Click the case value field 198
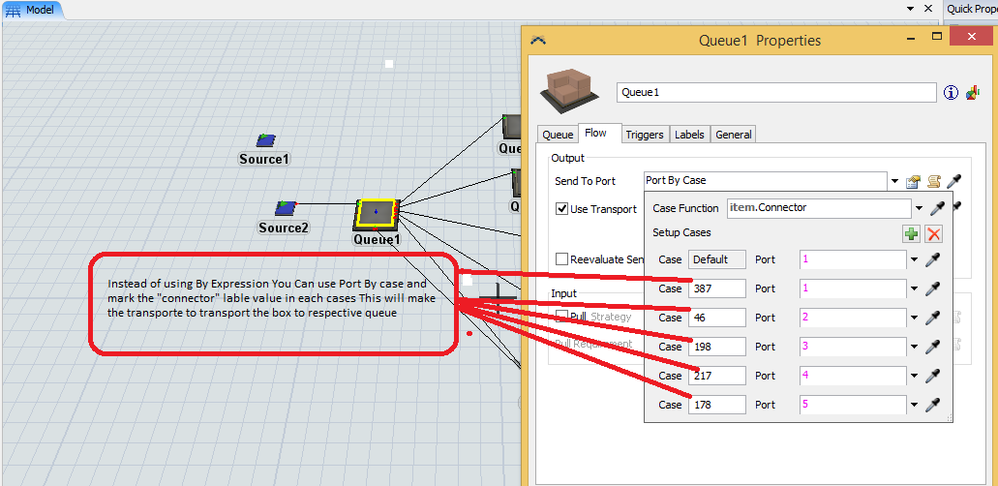998x486 pixels. (717, 347)
